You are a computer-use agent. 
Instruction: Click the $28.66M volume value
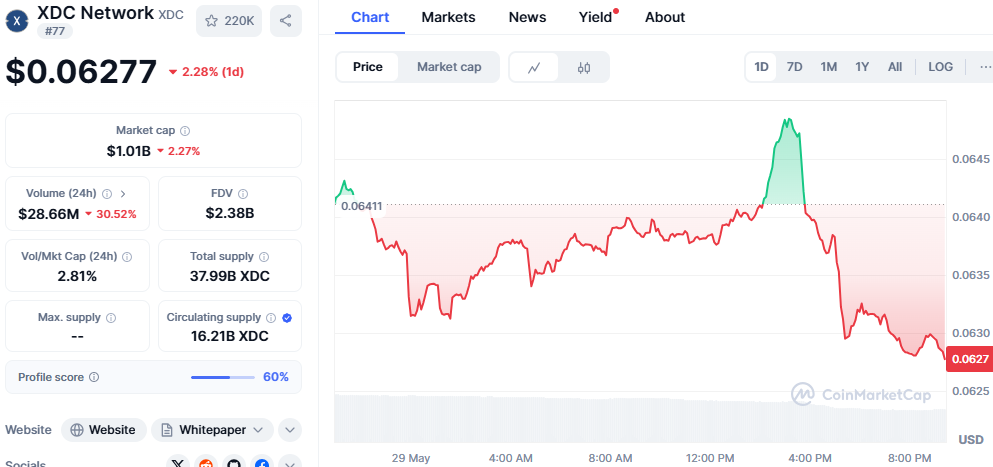coord(49,214)
